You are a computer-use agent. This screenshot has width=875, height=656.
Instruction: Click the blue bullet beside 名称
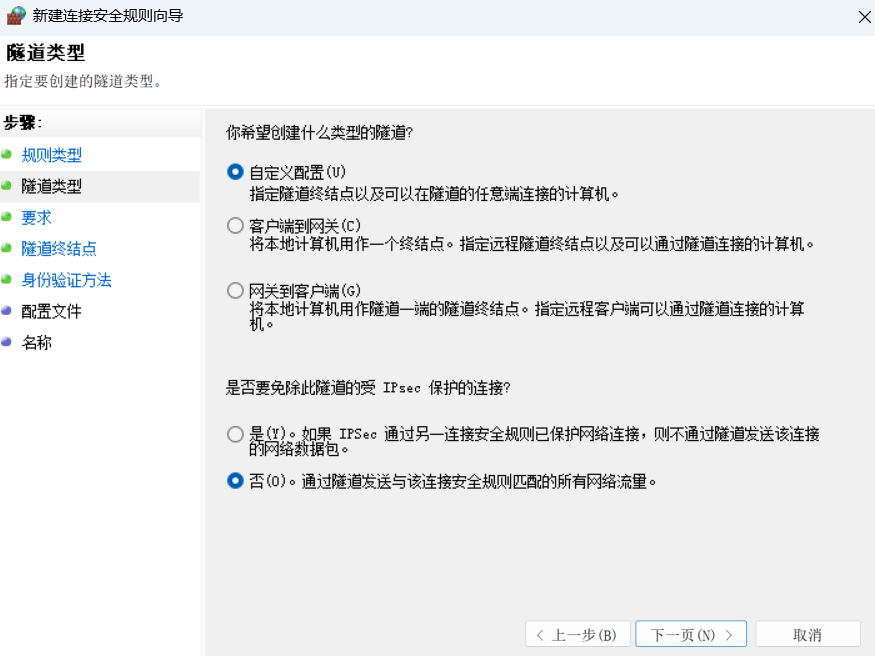click(x=7, y=341)
